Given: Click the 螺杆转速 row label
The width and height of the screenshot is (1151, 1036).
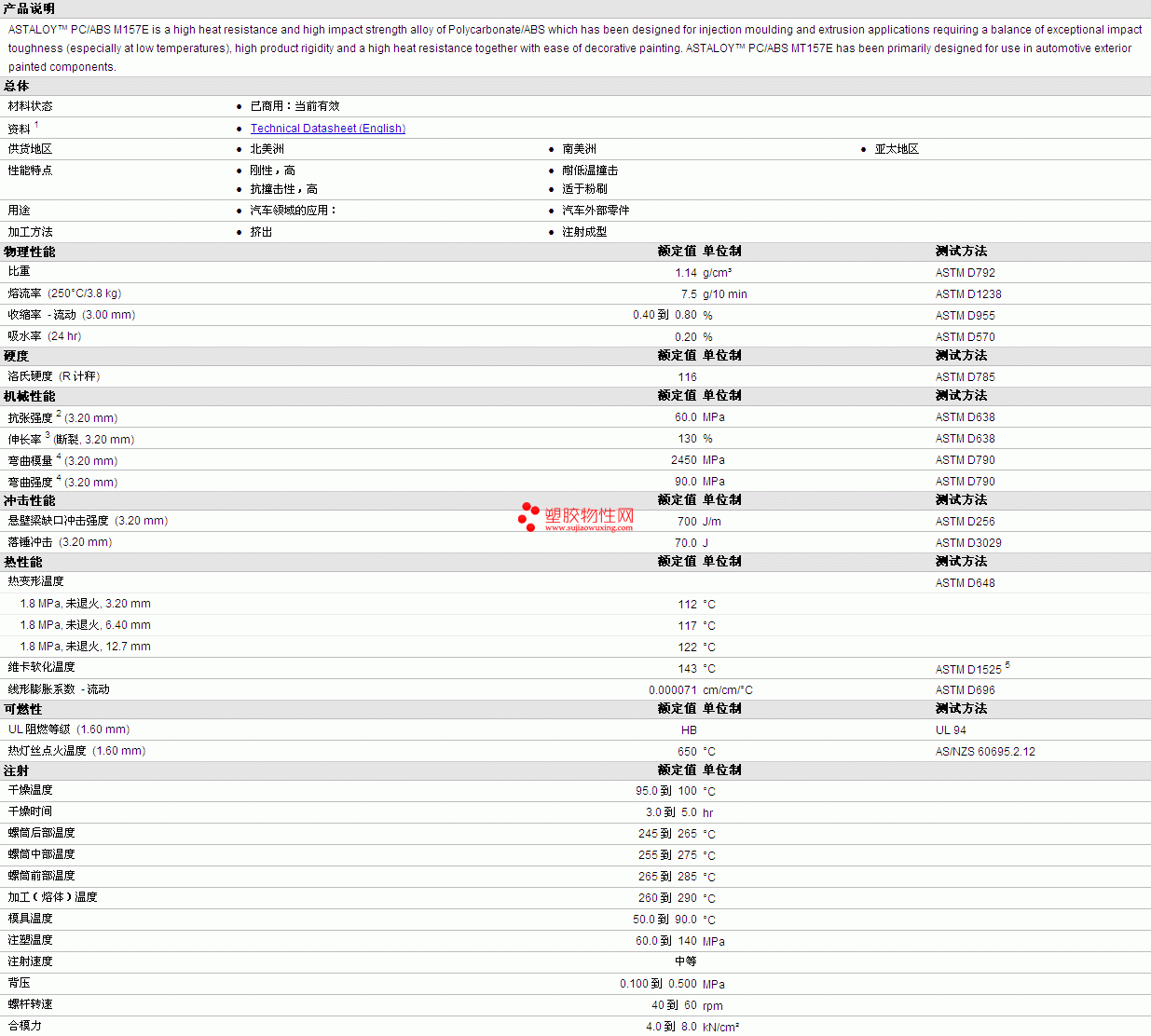Looking at the screenshot, I should (30, 1004).
